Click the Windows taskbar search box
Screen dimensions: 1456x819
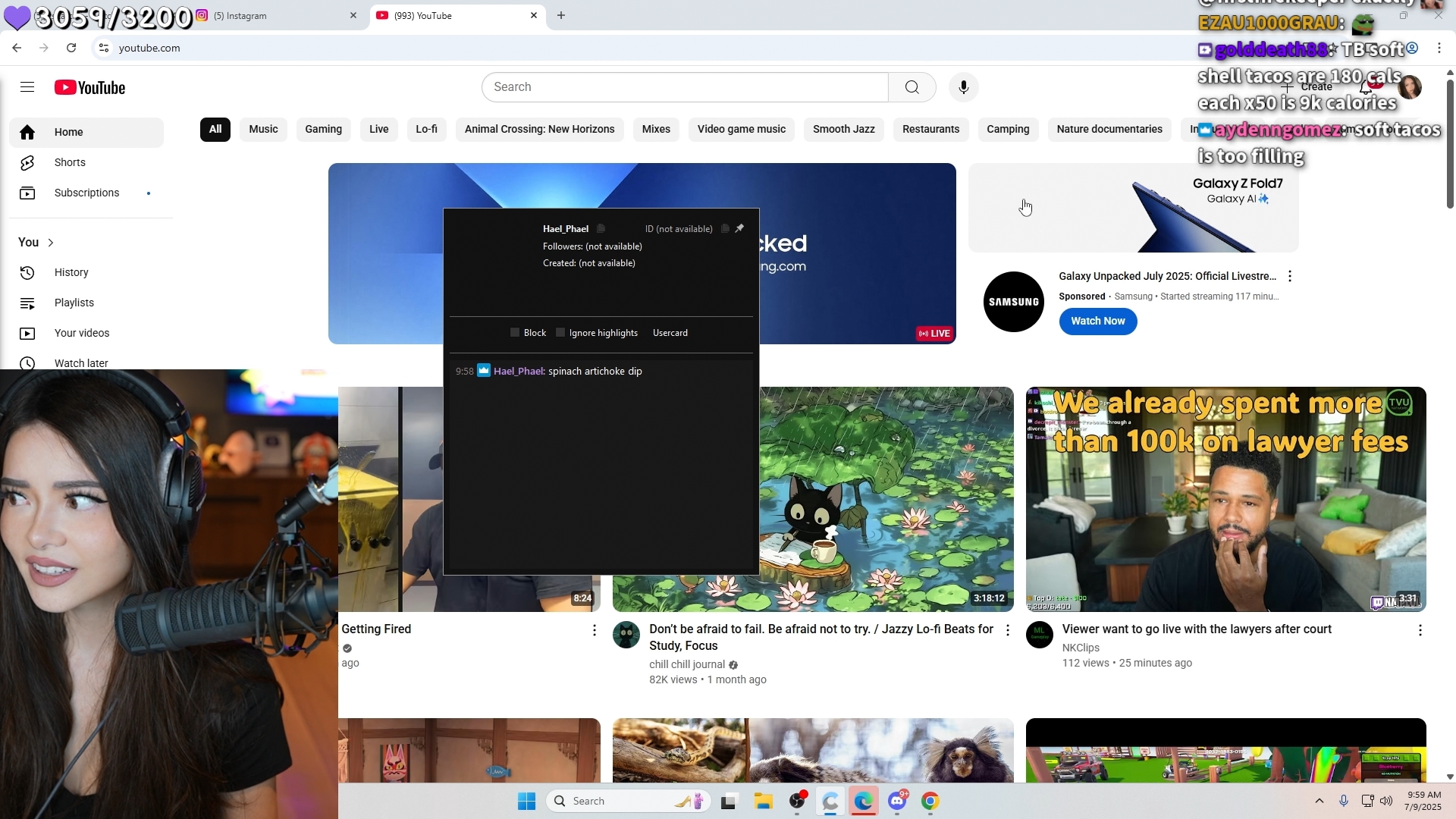point(628,801)
